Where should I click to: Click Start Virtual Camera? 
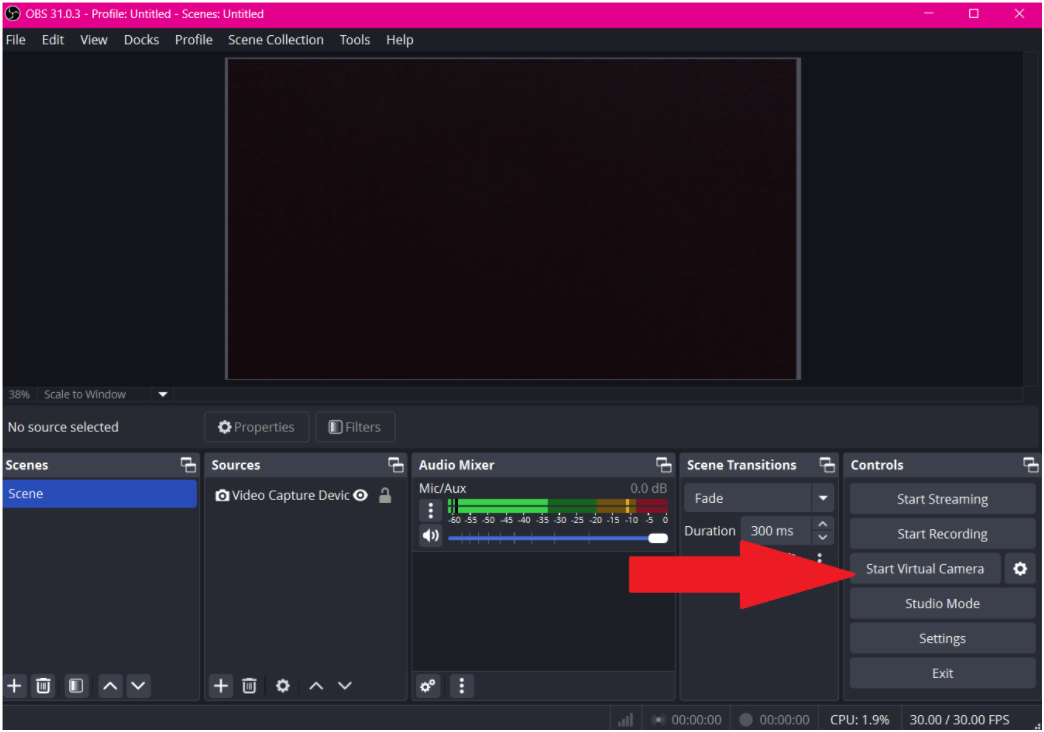[x=925, y=569]
